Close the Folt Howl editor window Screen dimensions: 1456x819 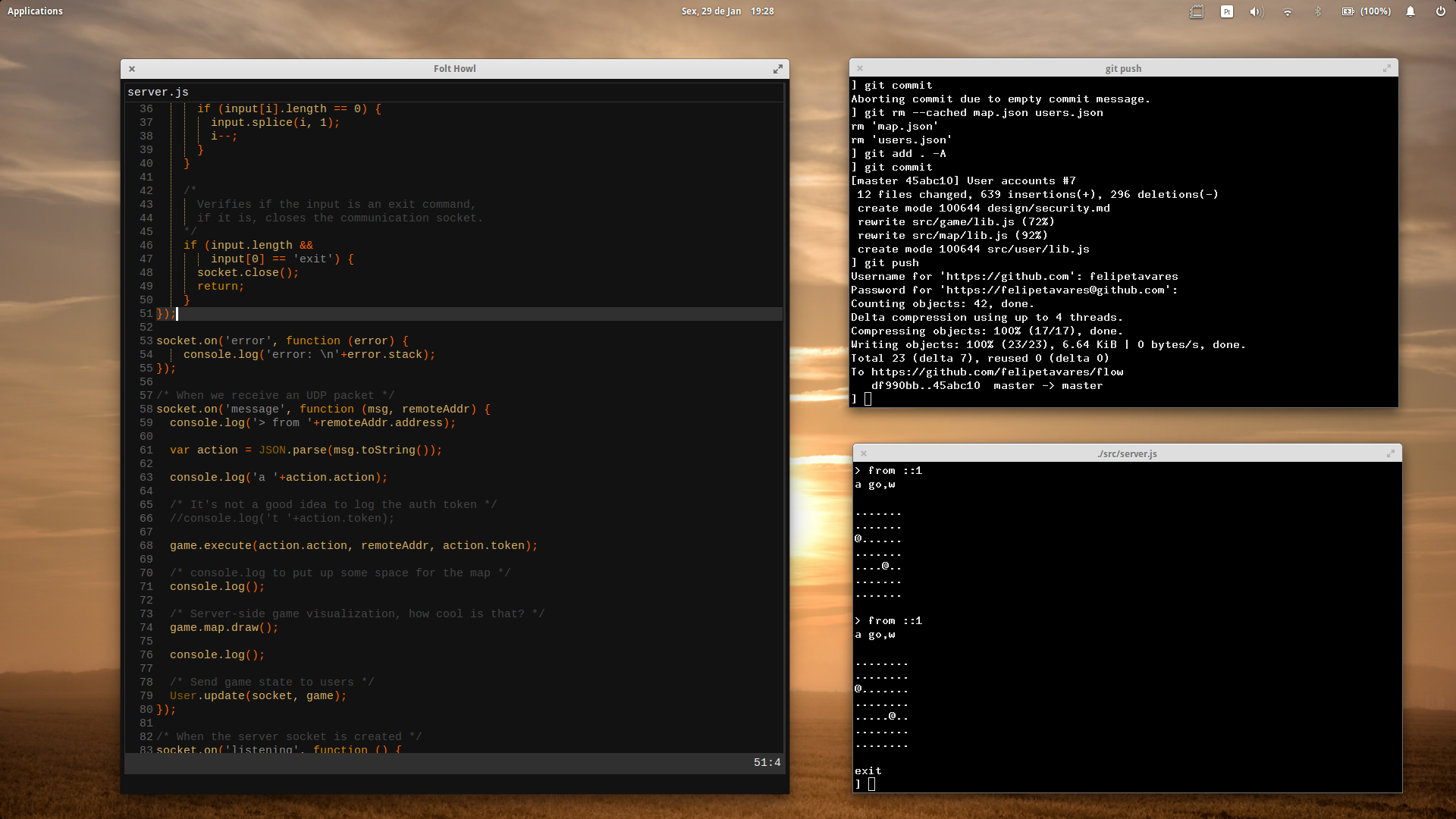pos(132,69)
